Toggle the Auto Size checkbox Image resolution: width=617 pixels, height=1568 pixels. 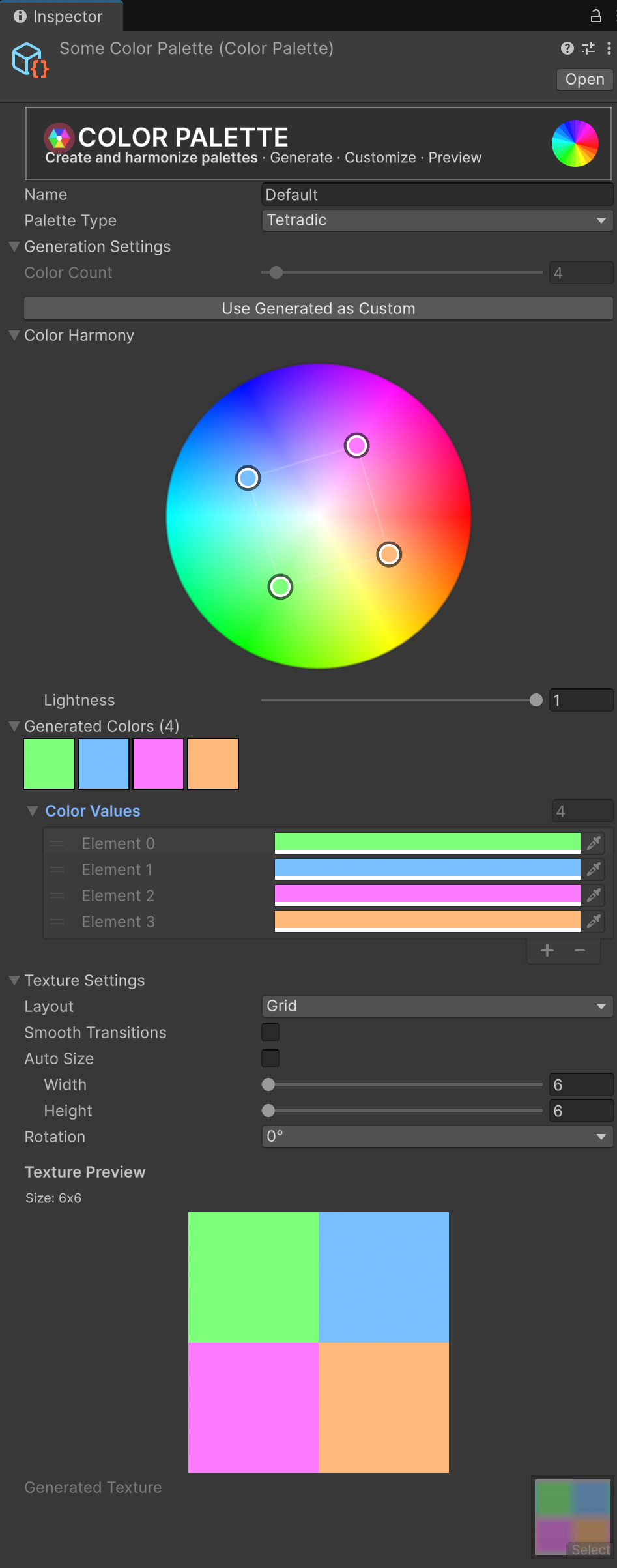coord(270,1058)
